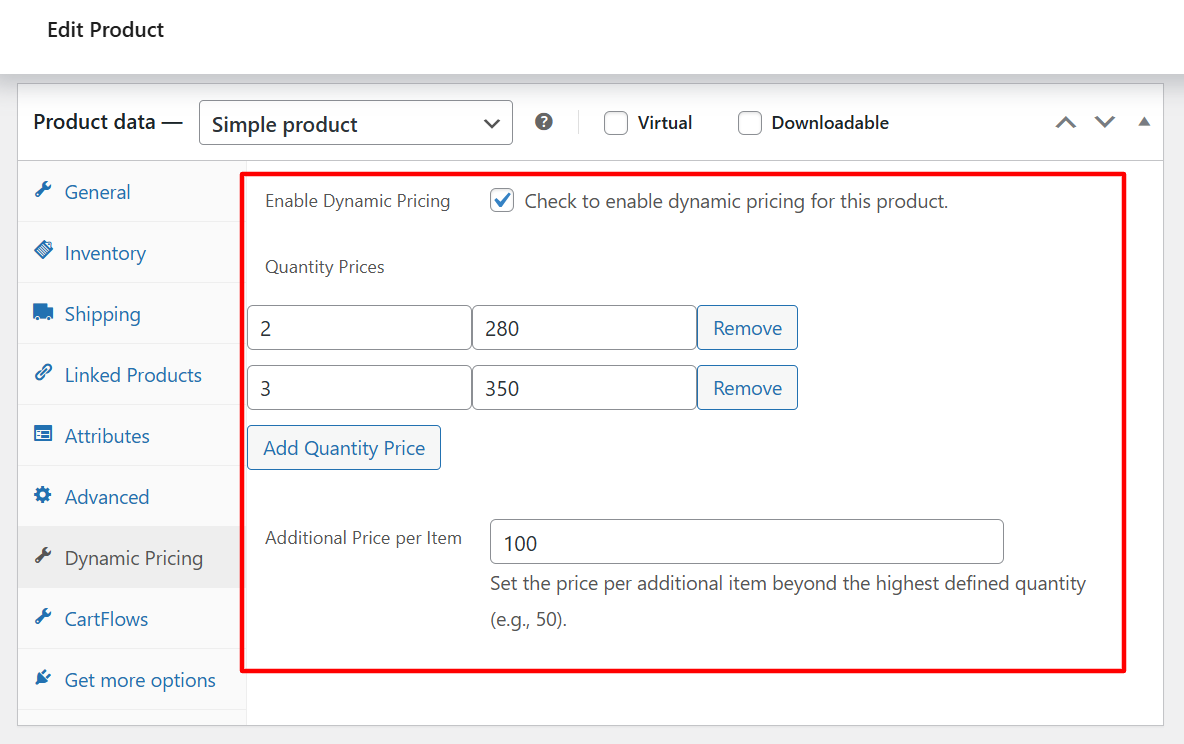Click the Linked Products link icon
Screen dimensions: 1184x744
tap(43, 373)
